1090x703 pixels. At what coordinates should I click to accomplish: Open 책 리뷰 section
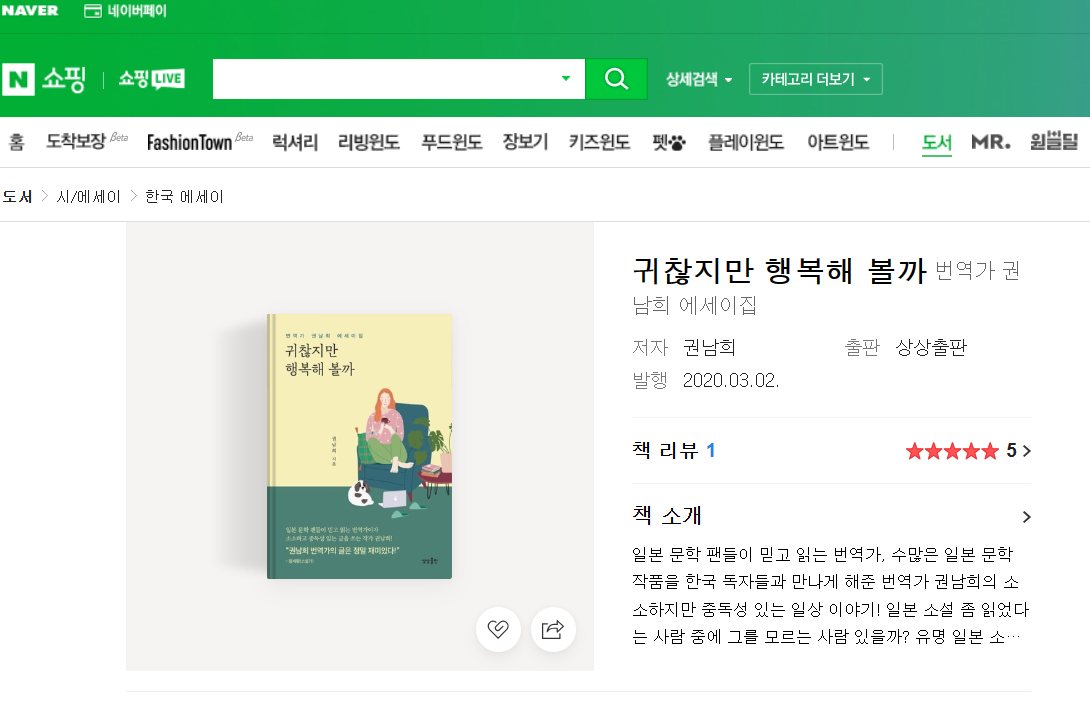(674, 451)
